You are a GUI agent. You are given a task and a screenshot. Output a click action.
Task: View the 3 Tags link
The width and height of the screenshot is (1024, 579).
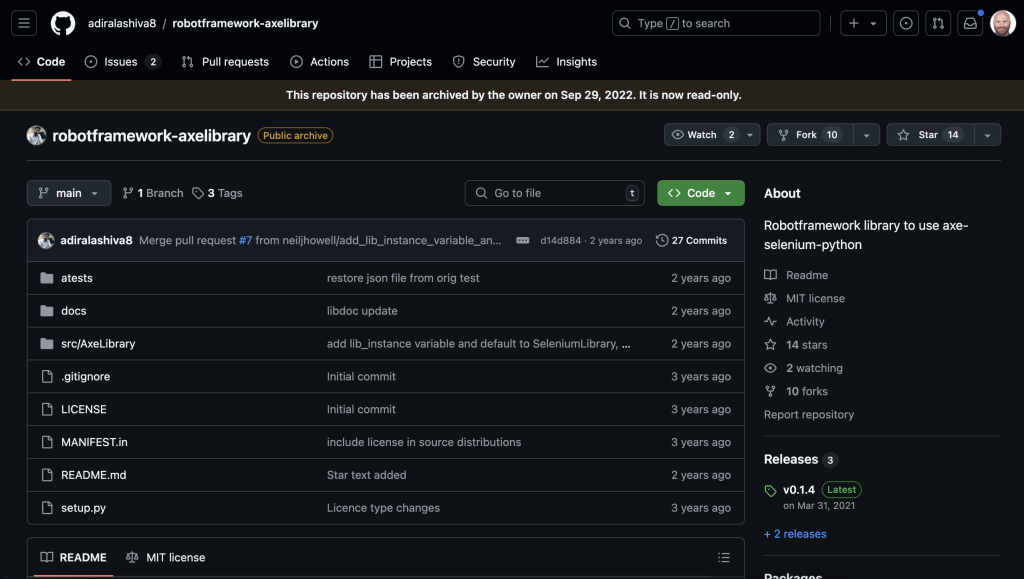click(217, 193)
